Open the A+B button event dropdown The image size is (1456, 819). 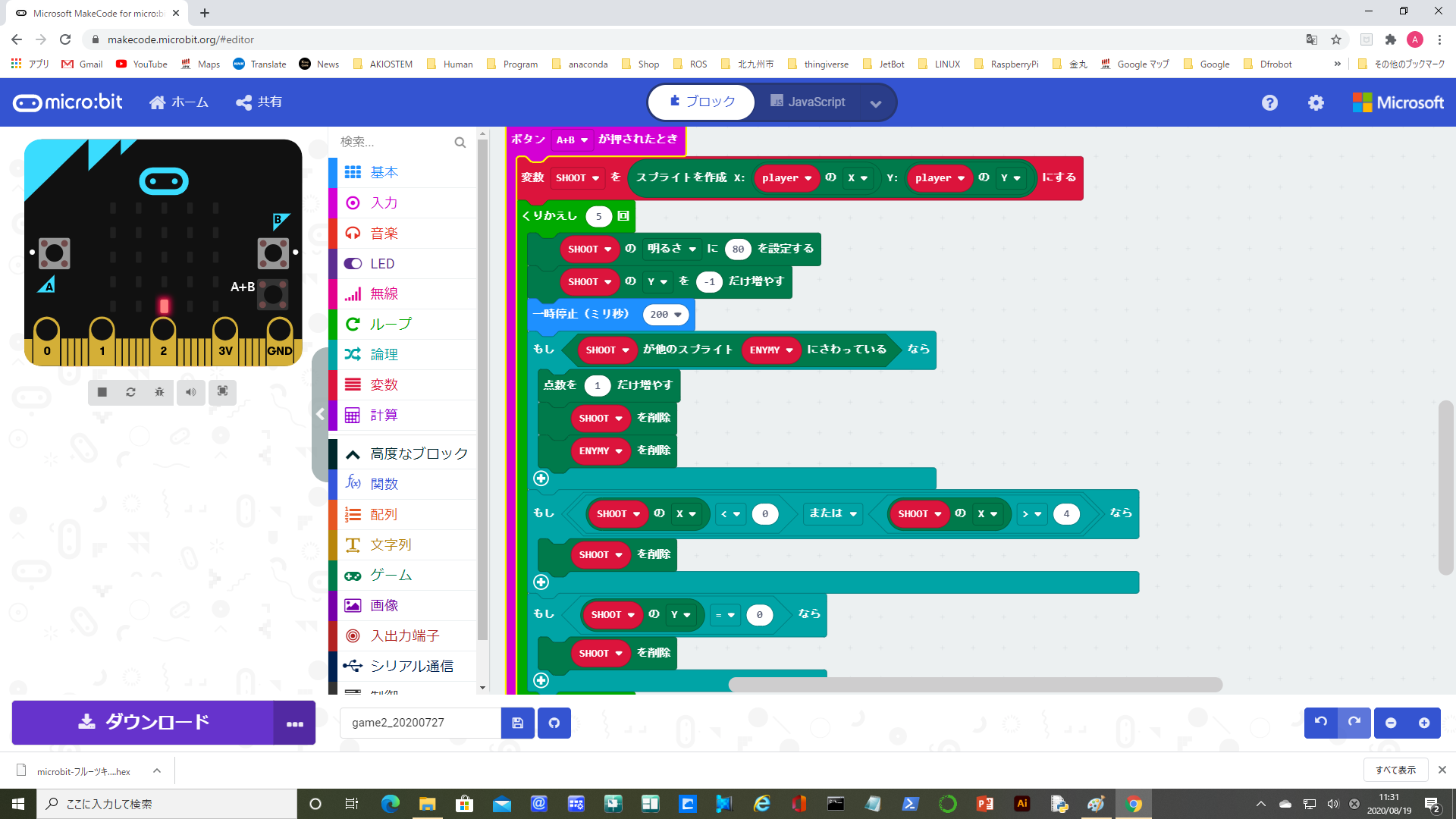tap(573, 140)
